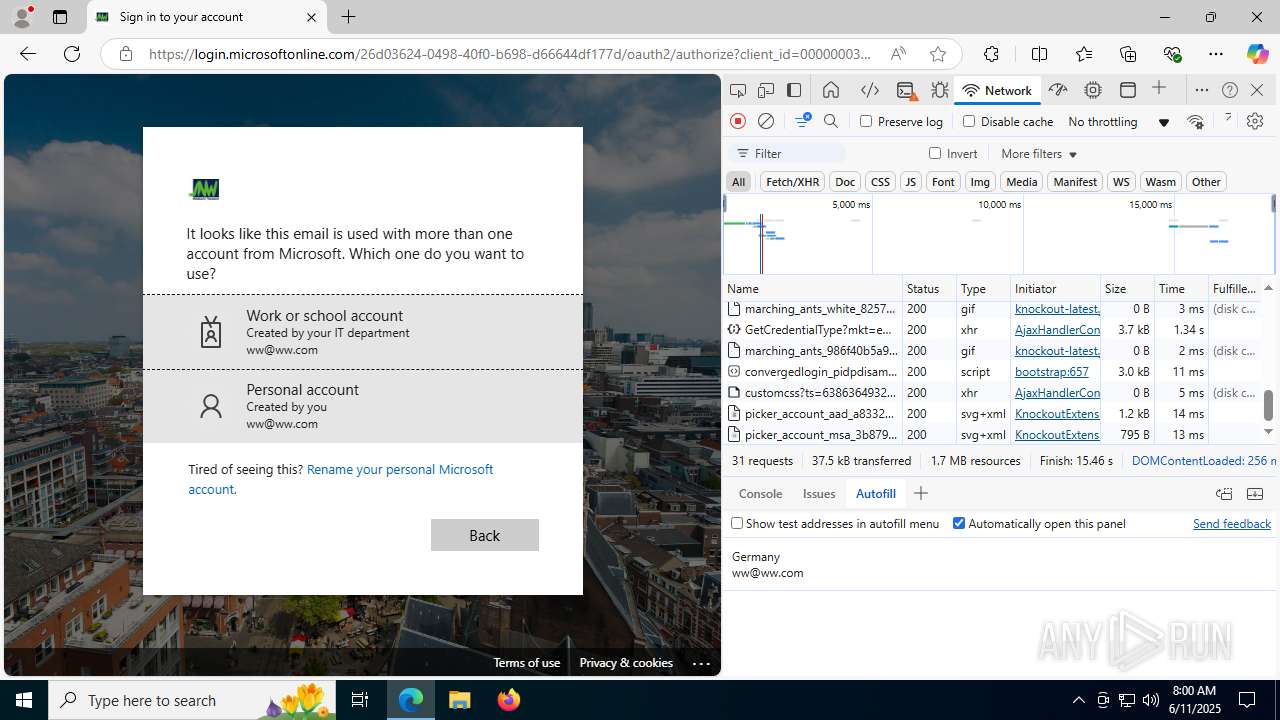Clear the network log

coord(766,121)
